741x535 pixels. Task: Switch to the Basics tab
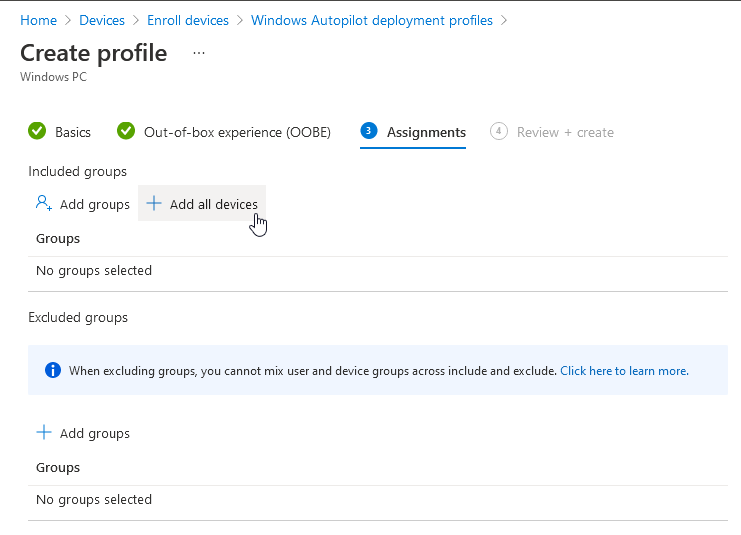73,132
